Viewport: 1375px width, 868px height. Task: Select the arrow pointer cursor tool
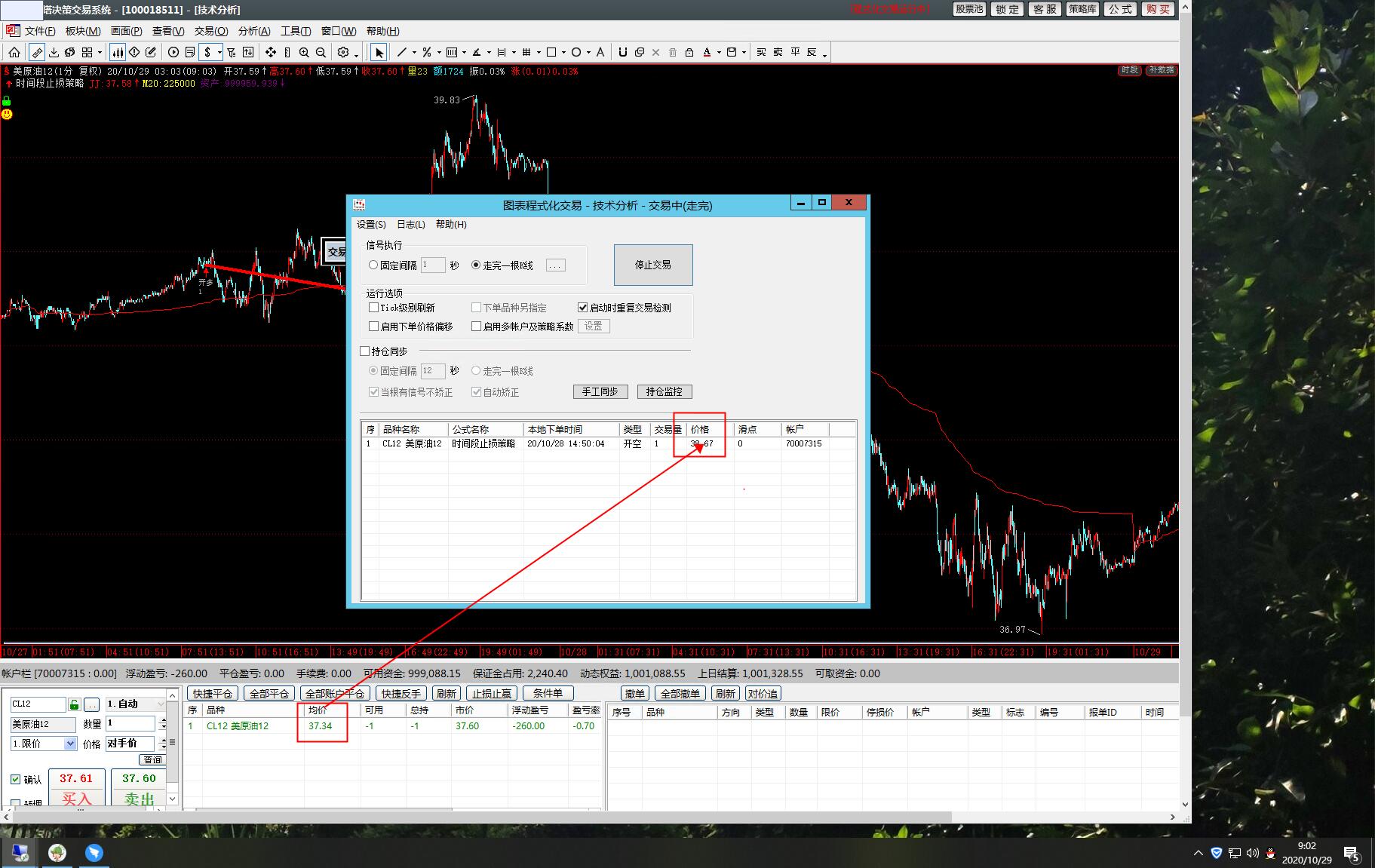click(379, 52)
